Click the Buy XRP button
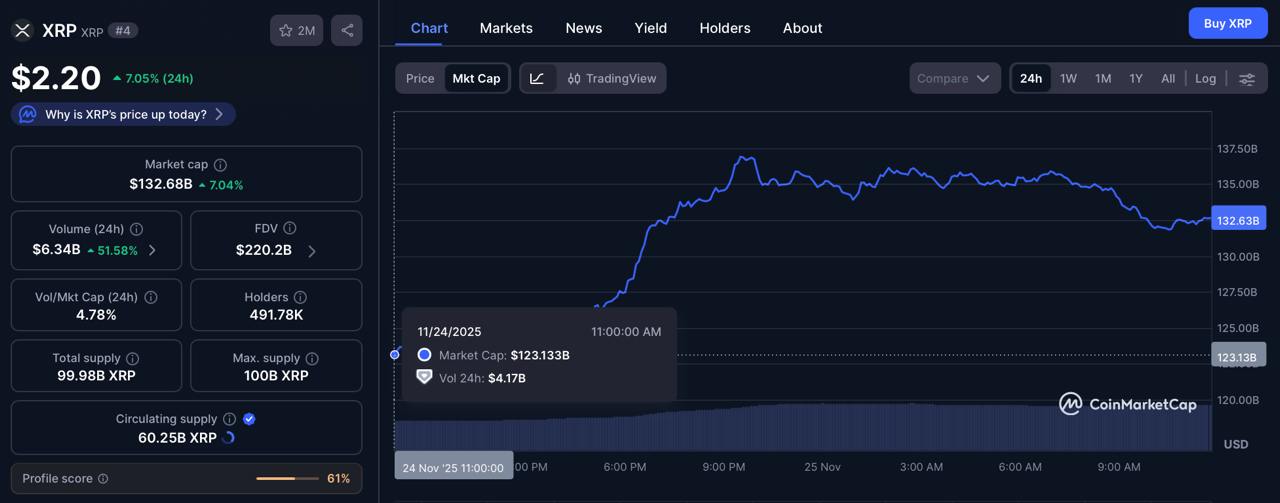The height and width of the screenshot is (503, 1280). tap(1227, 23)
